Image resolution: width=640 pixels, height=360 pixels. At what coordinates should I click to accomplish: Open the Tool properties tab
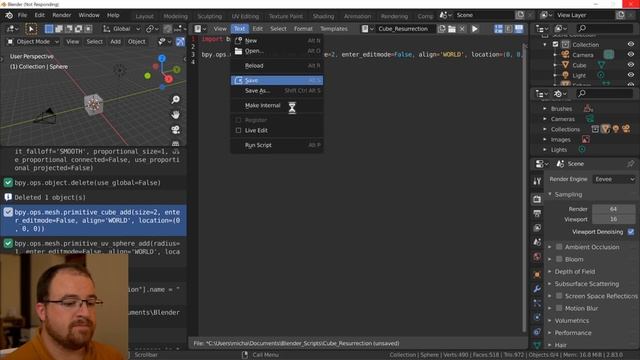click(x=537, y=181)
